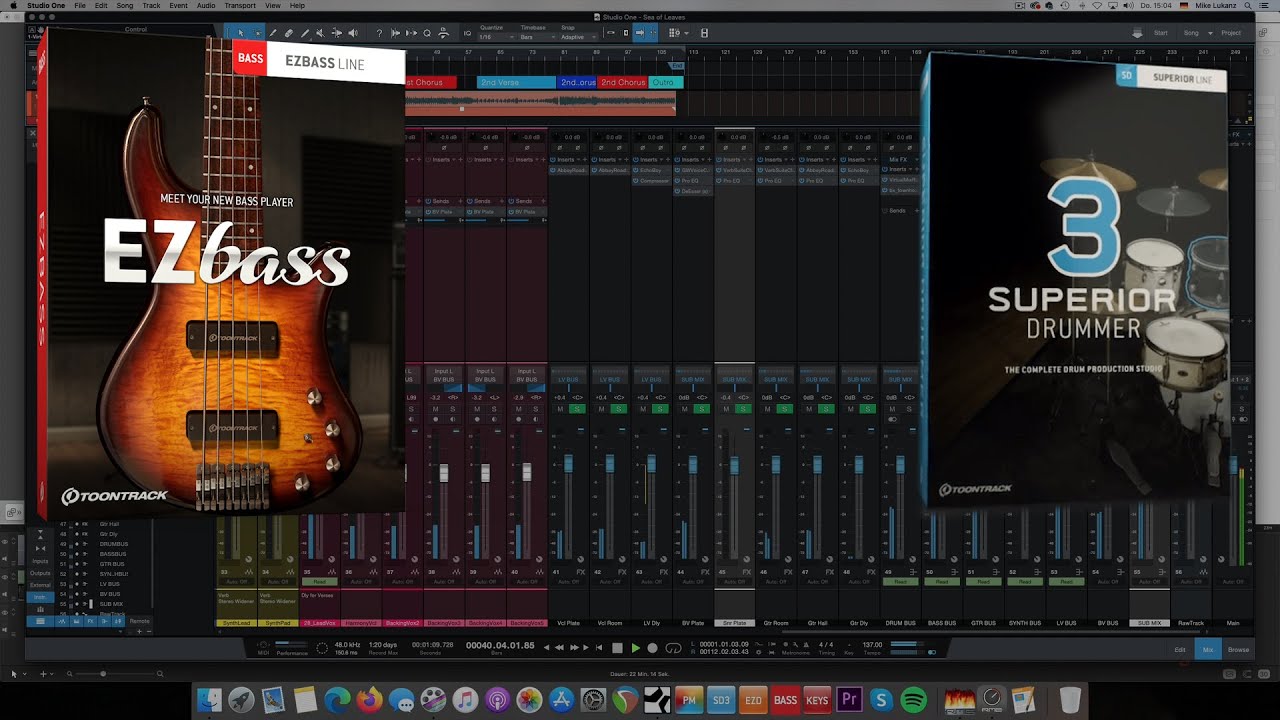Toggle the Loop transport button

tap(674, 648)
